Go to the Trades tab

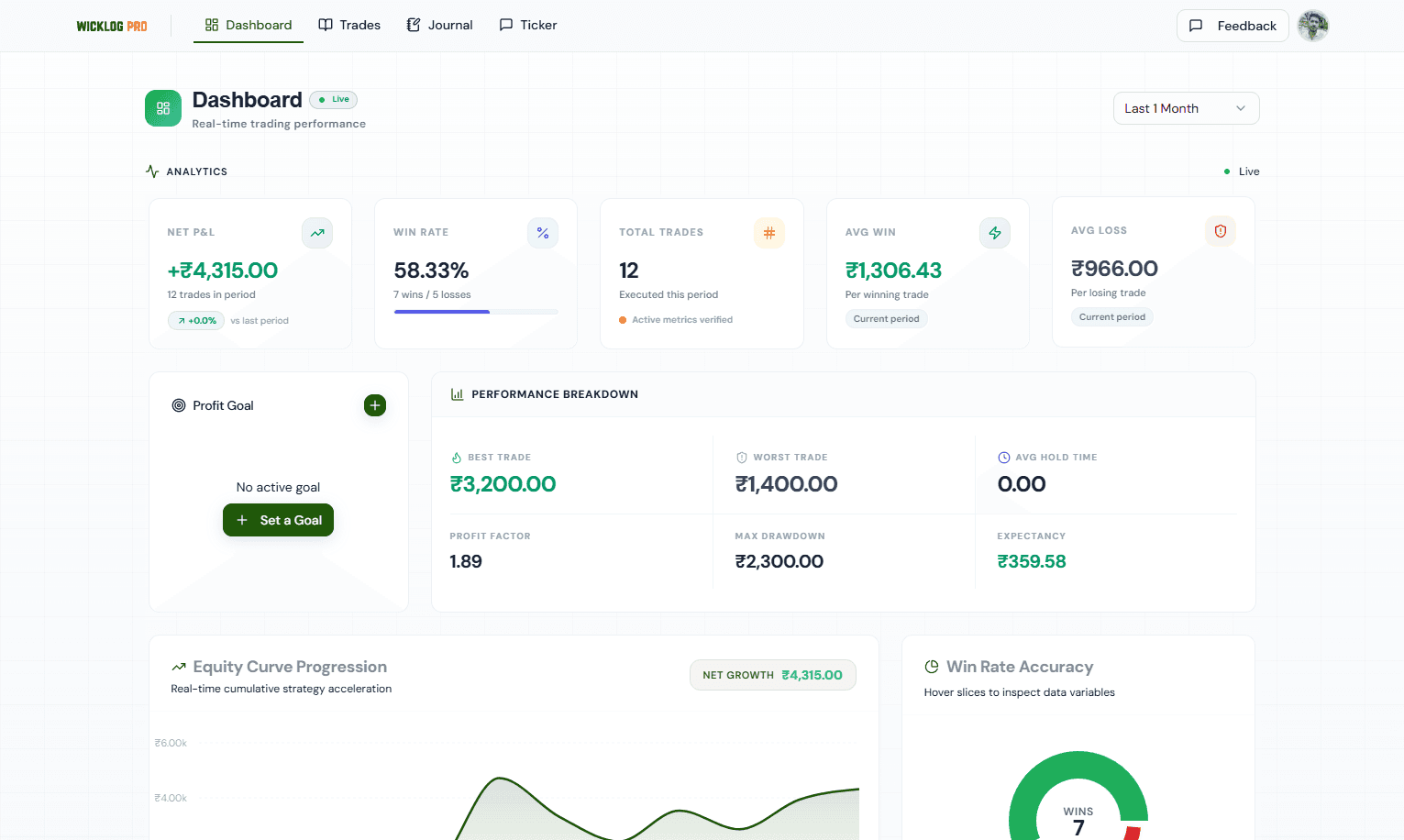pos(349,25)
